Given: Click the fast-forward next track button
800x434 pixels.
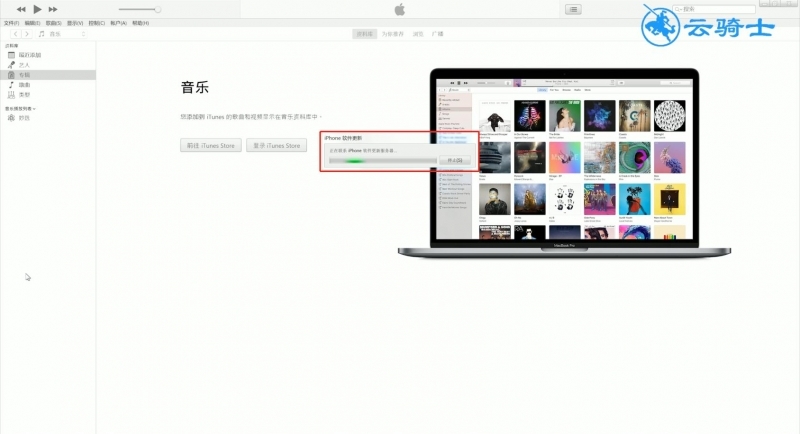Looking at the screenshot, I should tap(53, 9).
